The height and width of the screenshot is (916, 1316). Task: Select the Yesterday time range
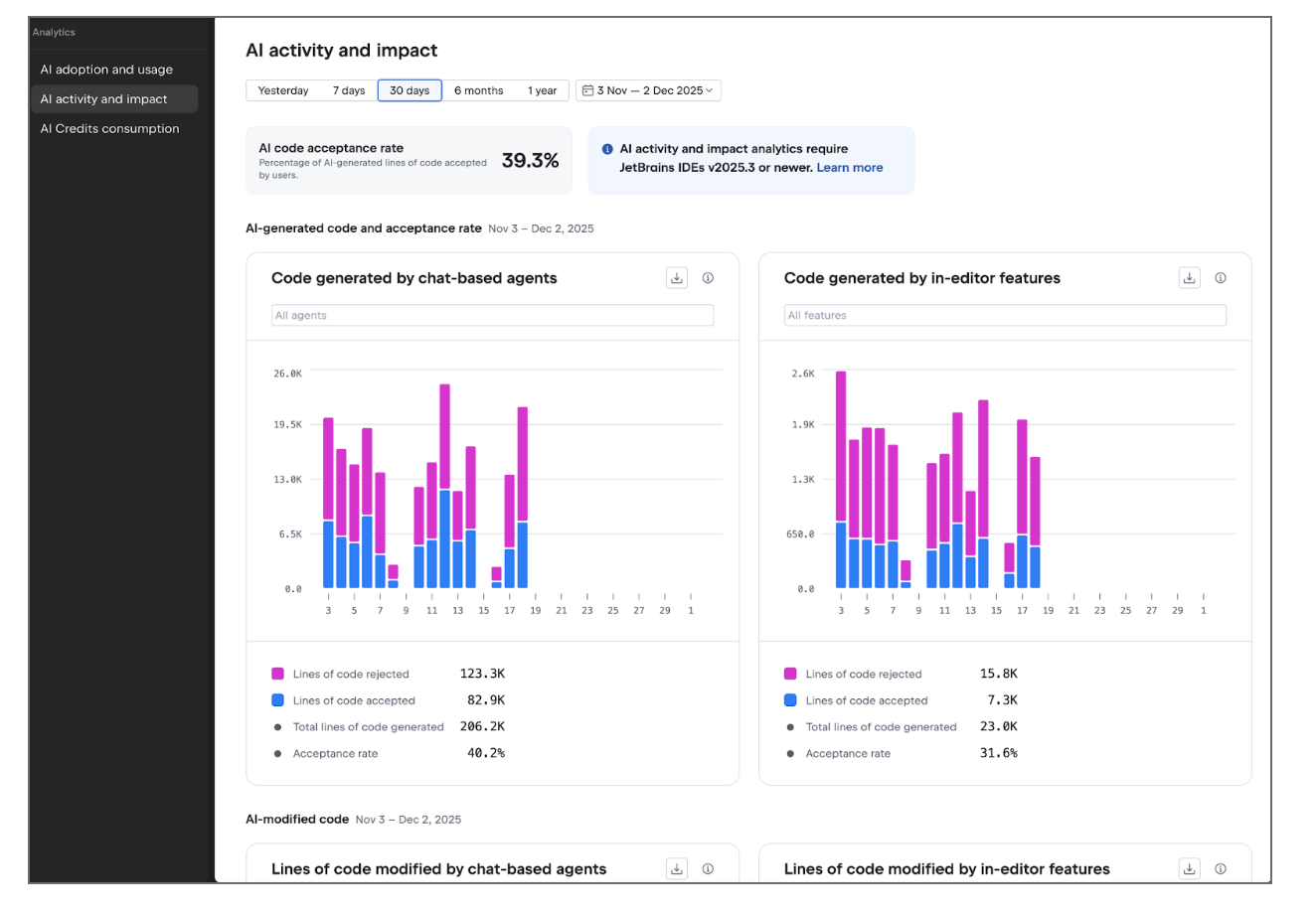(x=283, y=90)
